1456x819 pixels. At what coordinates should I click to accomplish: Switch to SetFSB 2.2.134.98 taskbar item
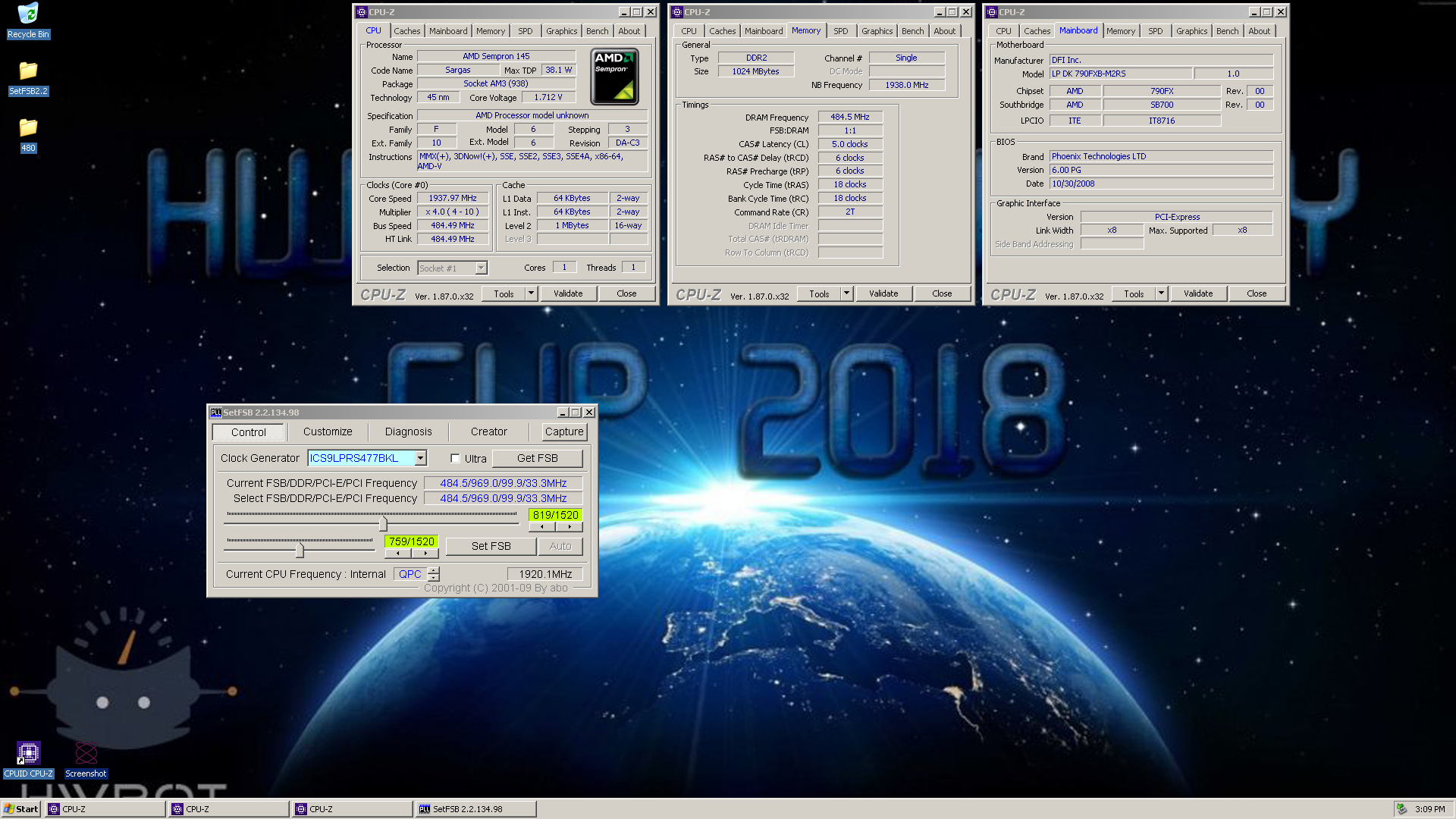click(x=476, y=809)
